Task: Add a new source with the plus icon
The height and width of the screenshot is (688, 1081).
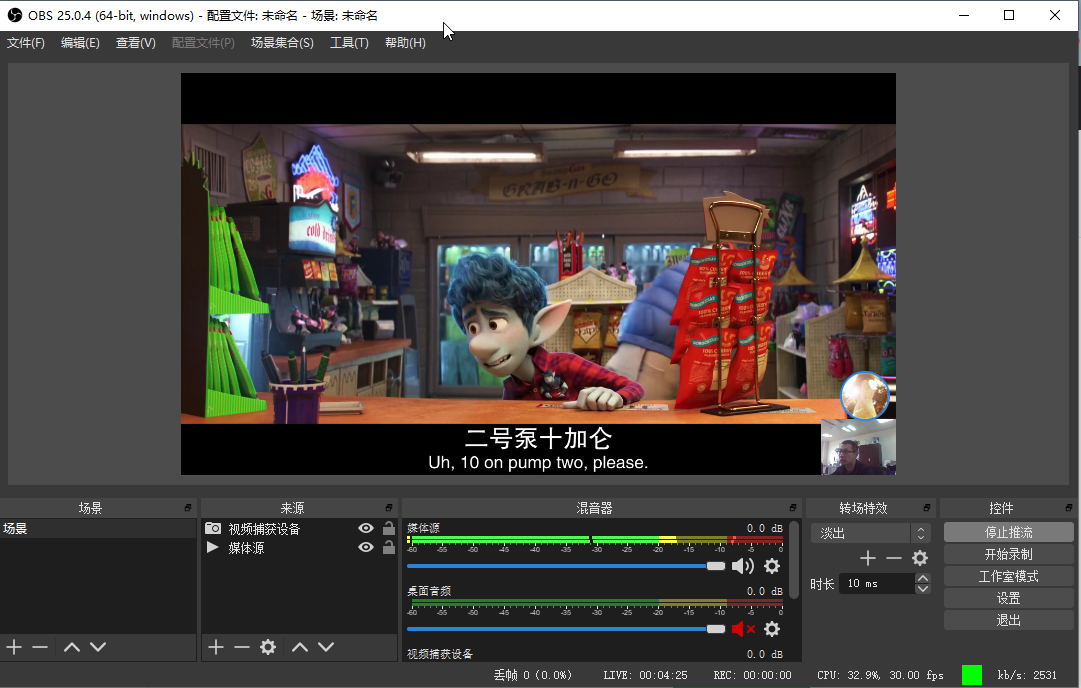Action: (215, 647)
